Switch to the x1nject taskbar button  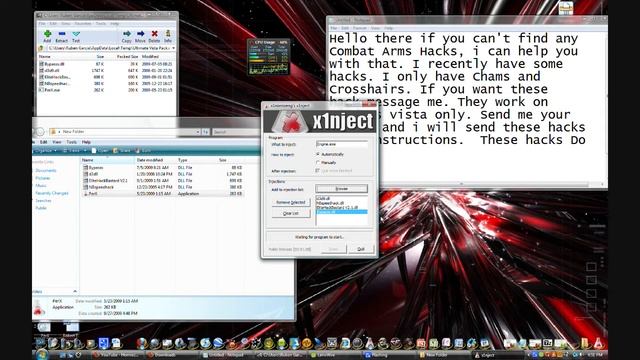pos(497,356)
